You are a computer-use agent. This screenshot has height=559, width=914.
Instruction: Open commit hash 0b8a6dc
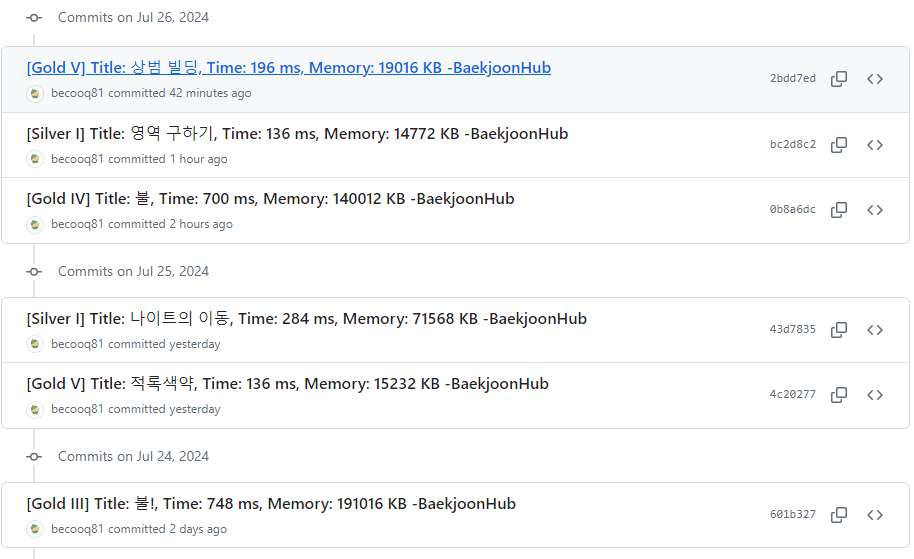(793, 210)
